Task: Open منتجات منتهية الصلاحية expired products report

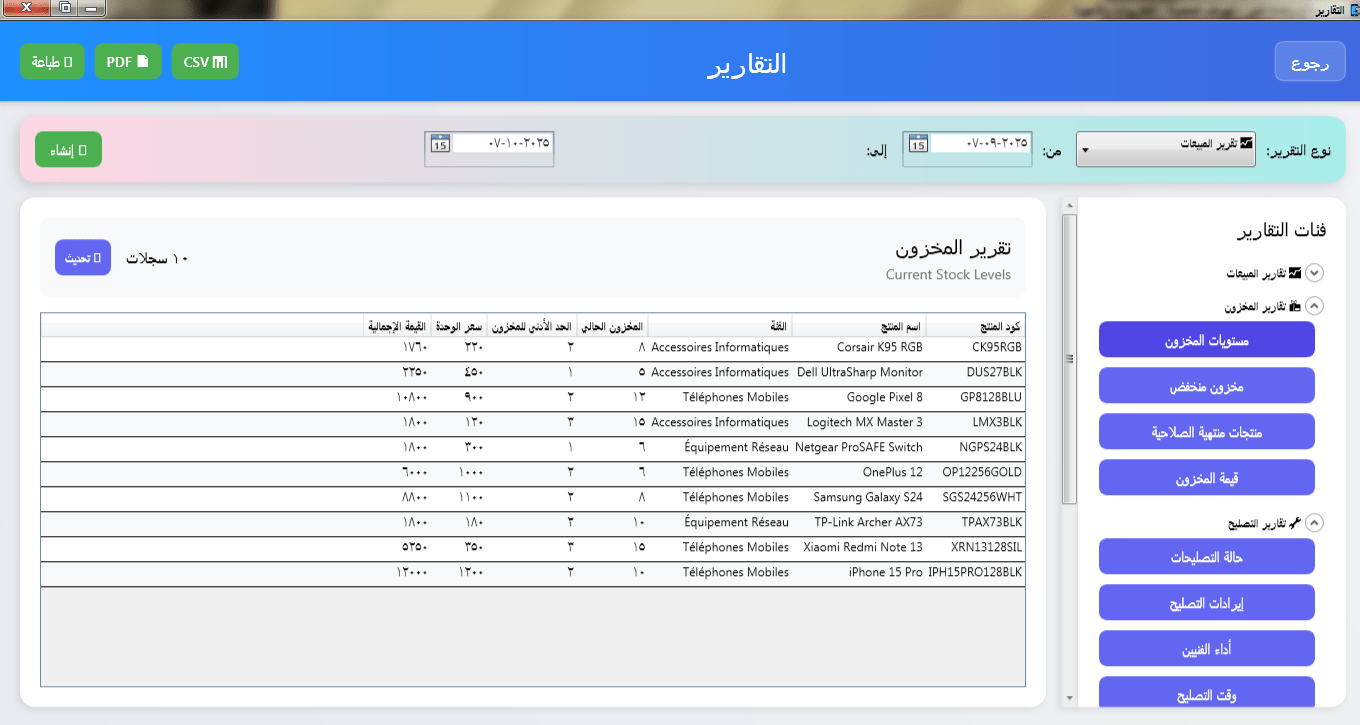Action: pos(1206,432)
